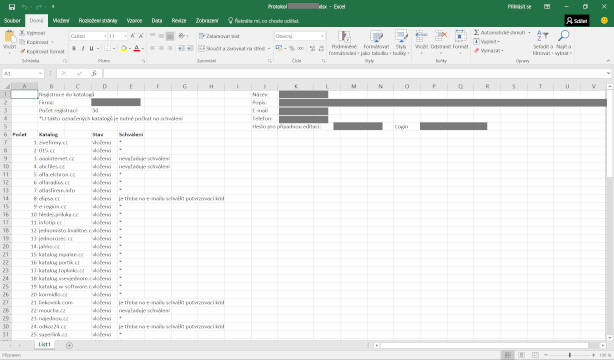Decrease indent in the alignment group

(181, 48)
